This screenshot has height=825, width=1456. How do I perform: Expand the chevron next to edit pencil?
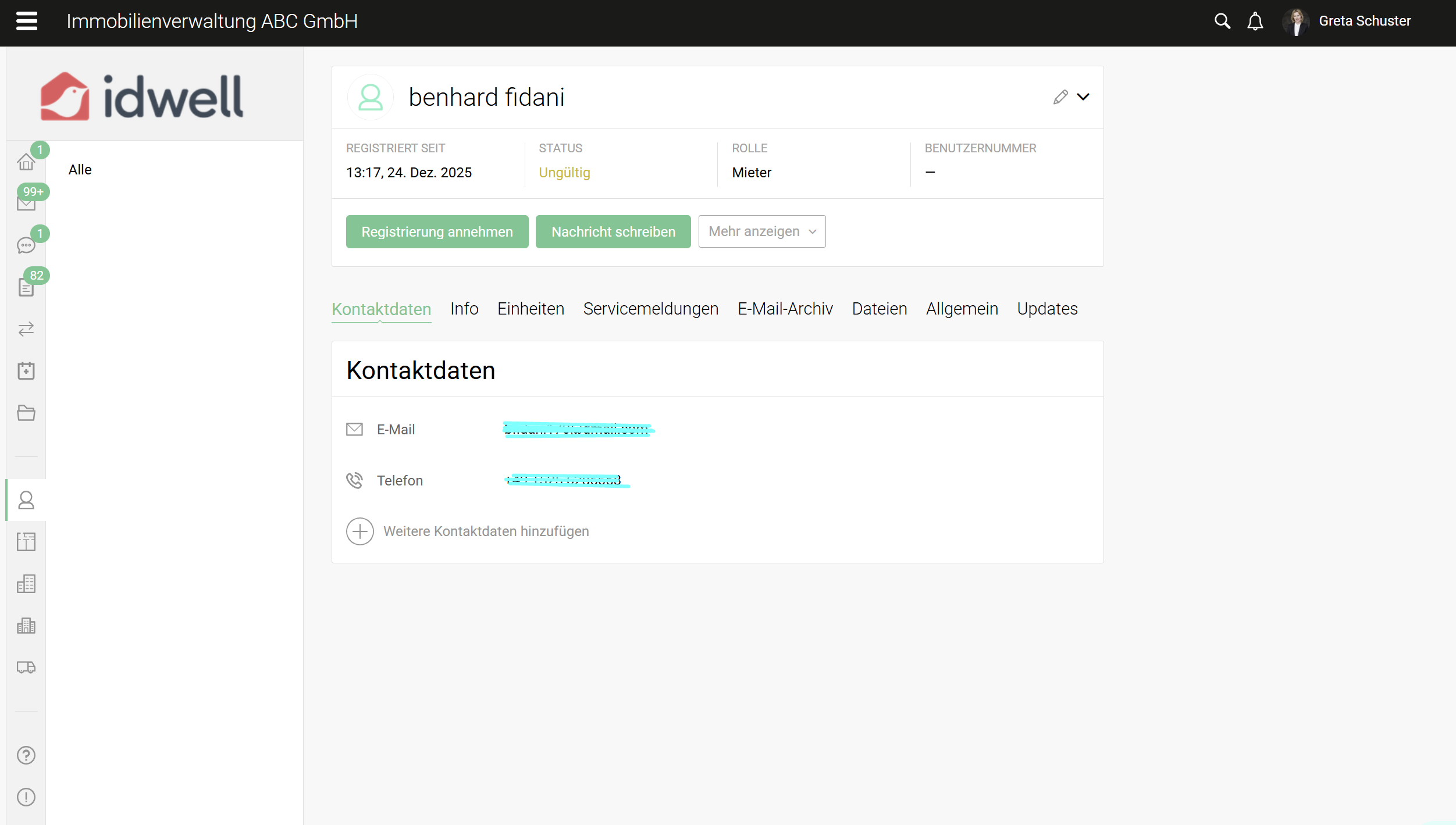[x=1083, y=97]
